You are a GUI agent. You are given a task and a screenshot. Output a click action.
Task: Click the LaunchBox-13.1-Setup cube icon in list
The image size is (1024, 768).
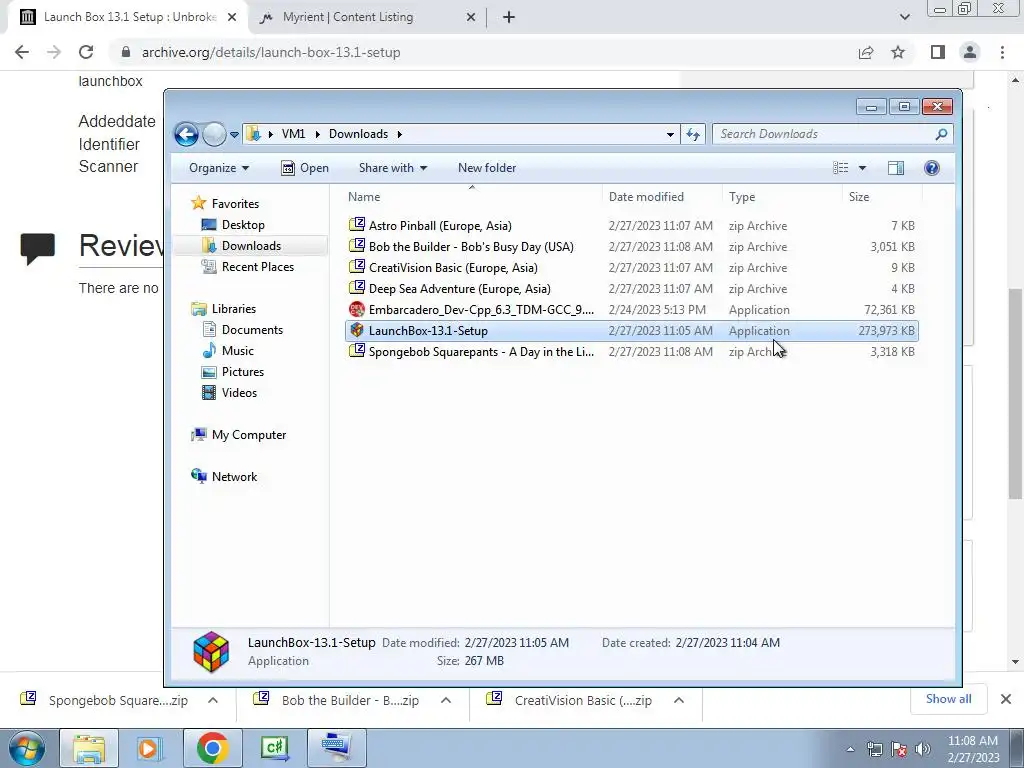[x=357, y=330]
